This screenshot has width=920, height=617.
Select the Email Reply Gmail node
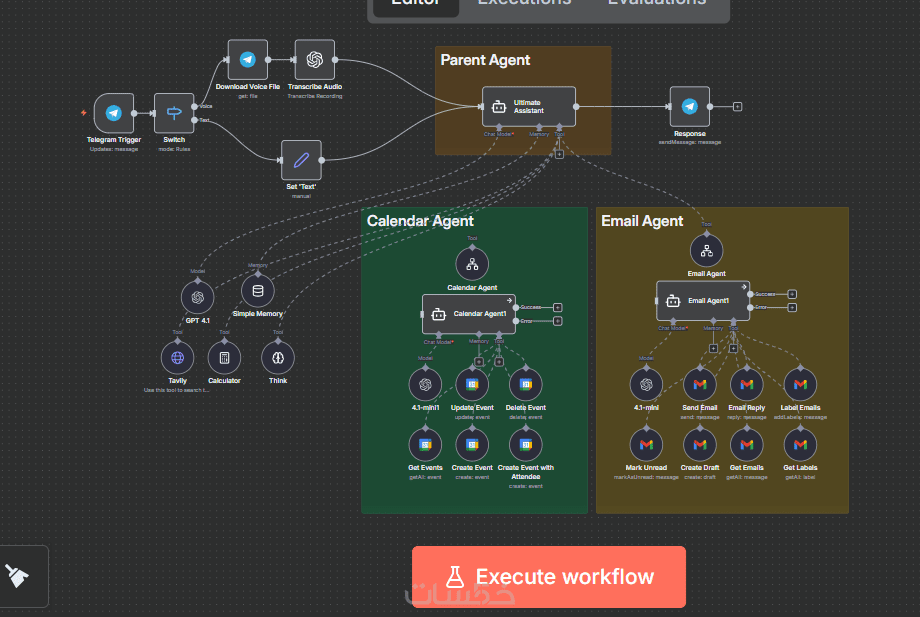[746, 385]
